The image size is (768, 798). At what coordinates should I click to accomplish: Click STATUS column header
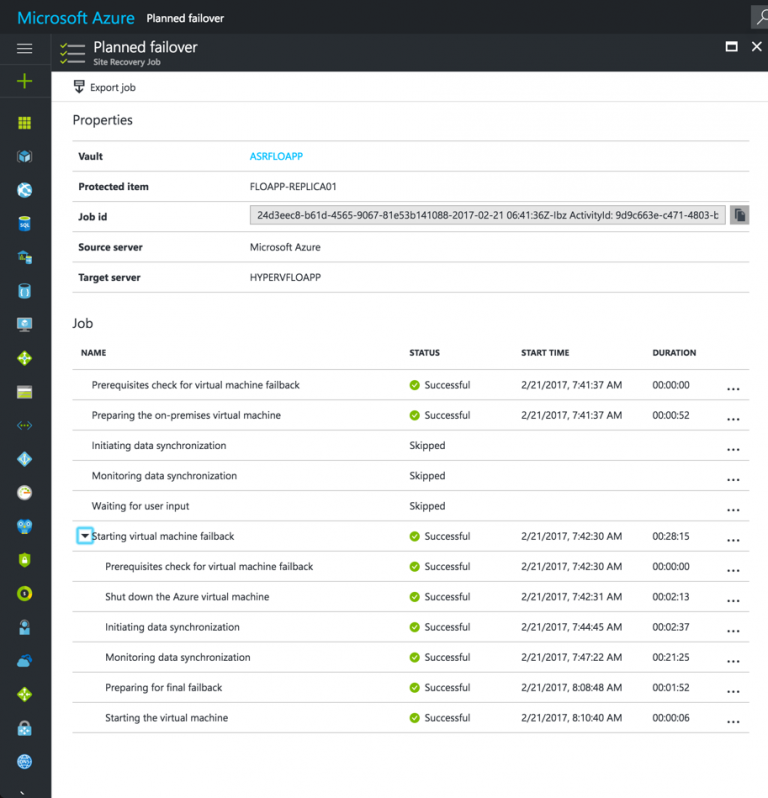(x=424, y=353)
